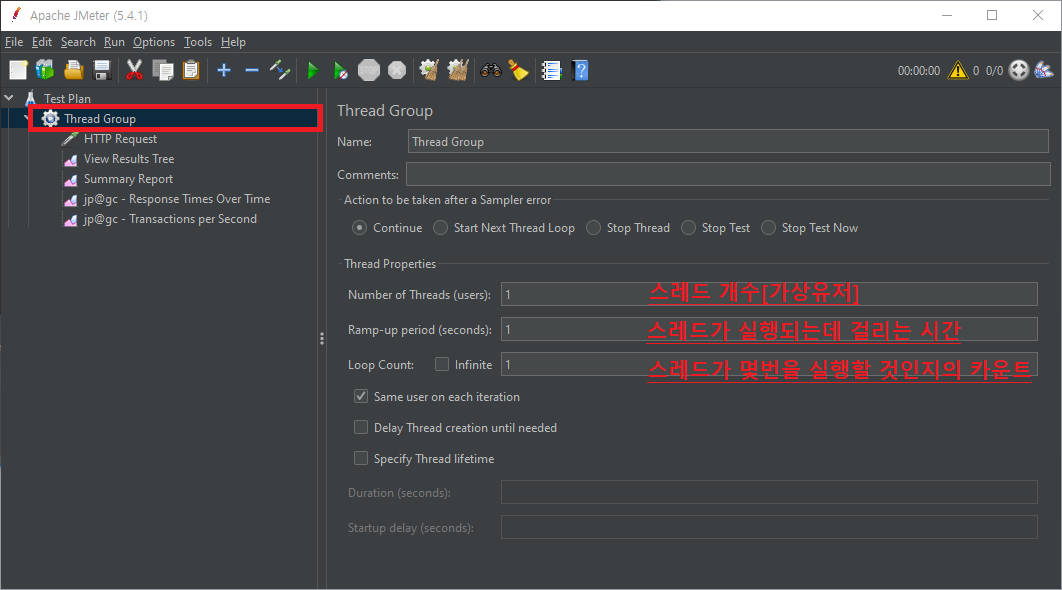Save the test plan with floppy icon
Image resolution: width=1062 pixels, height=590 pixels.
[x=102, y=70]
